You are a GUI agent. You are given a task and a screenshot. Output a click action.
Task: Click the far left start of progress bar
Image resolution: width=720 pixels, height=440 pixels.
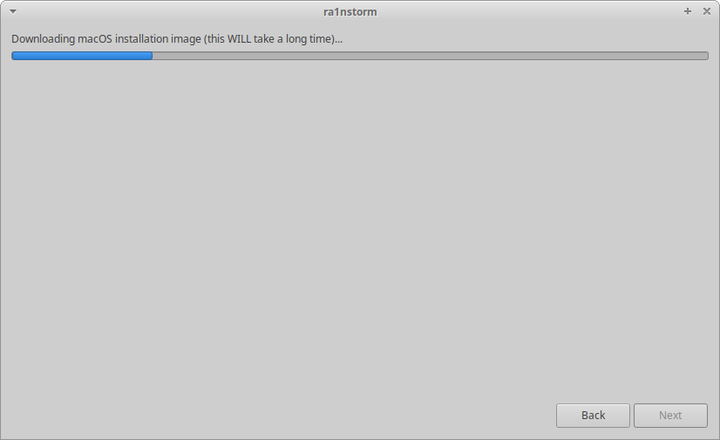click(x=14, y=56)
